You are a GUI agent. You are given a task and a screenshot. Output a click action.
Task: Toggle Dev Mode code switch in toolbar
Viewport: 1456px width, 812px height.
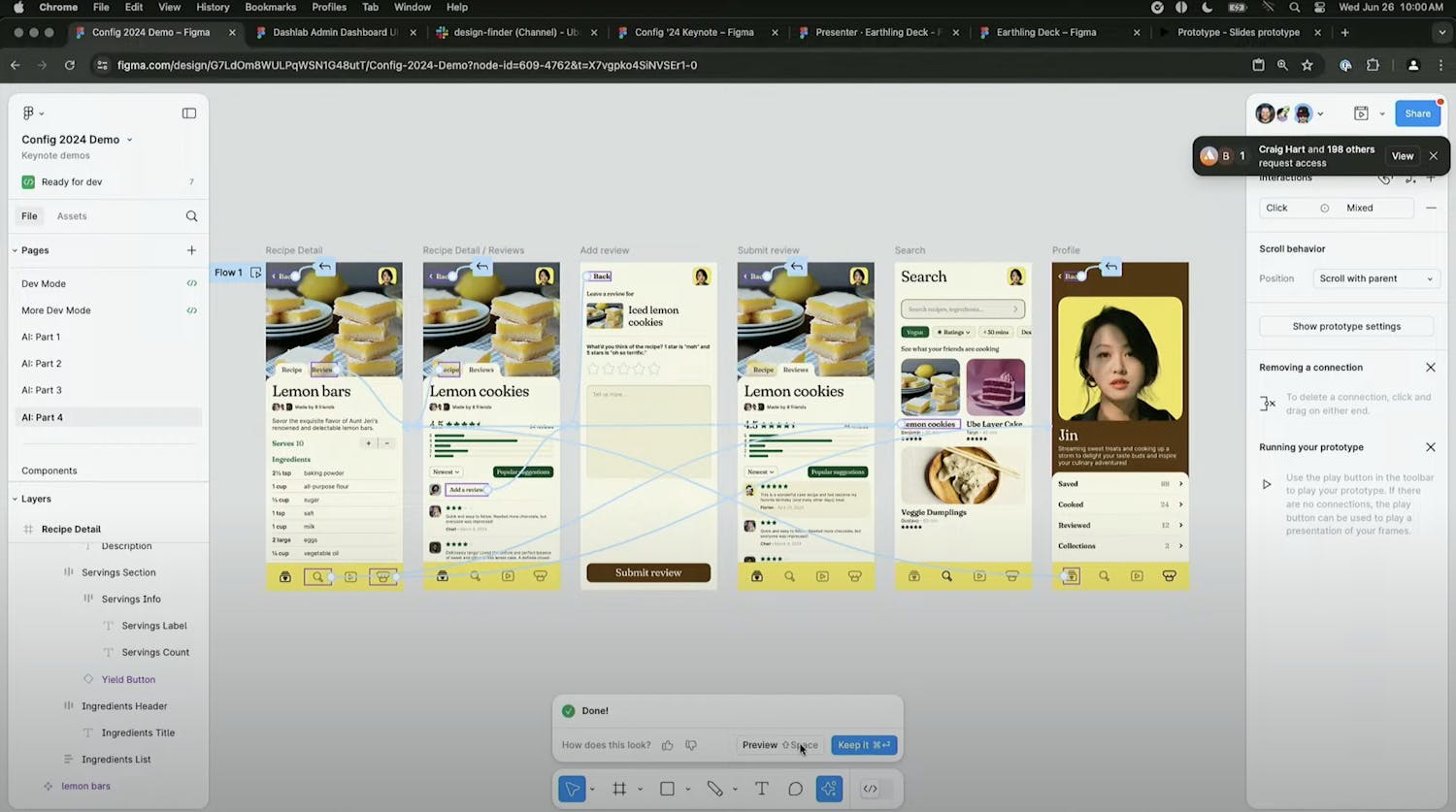tap(870, 789)
